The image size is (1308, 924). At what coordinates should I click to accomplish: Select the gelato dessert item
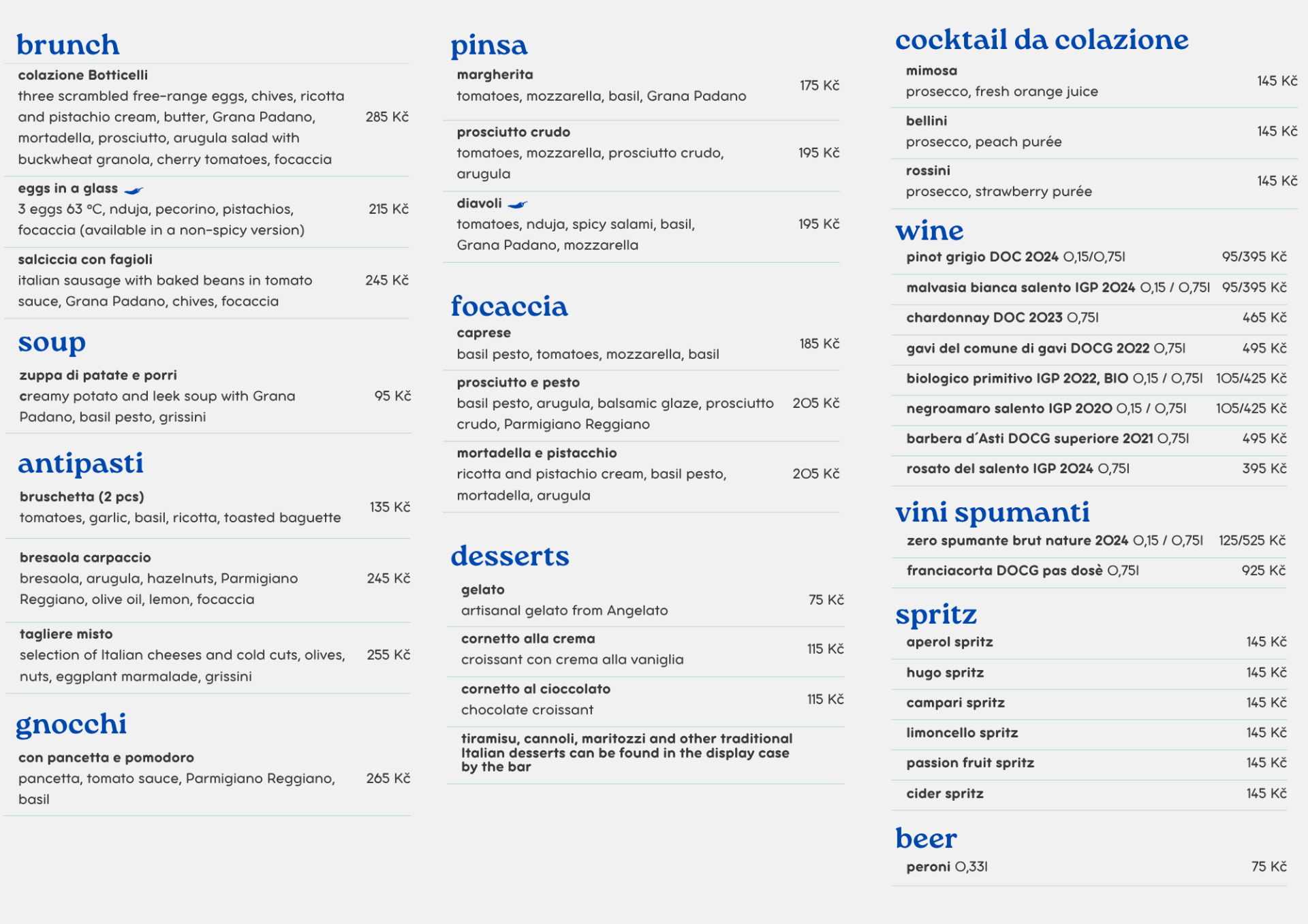(x=482, y=590)
